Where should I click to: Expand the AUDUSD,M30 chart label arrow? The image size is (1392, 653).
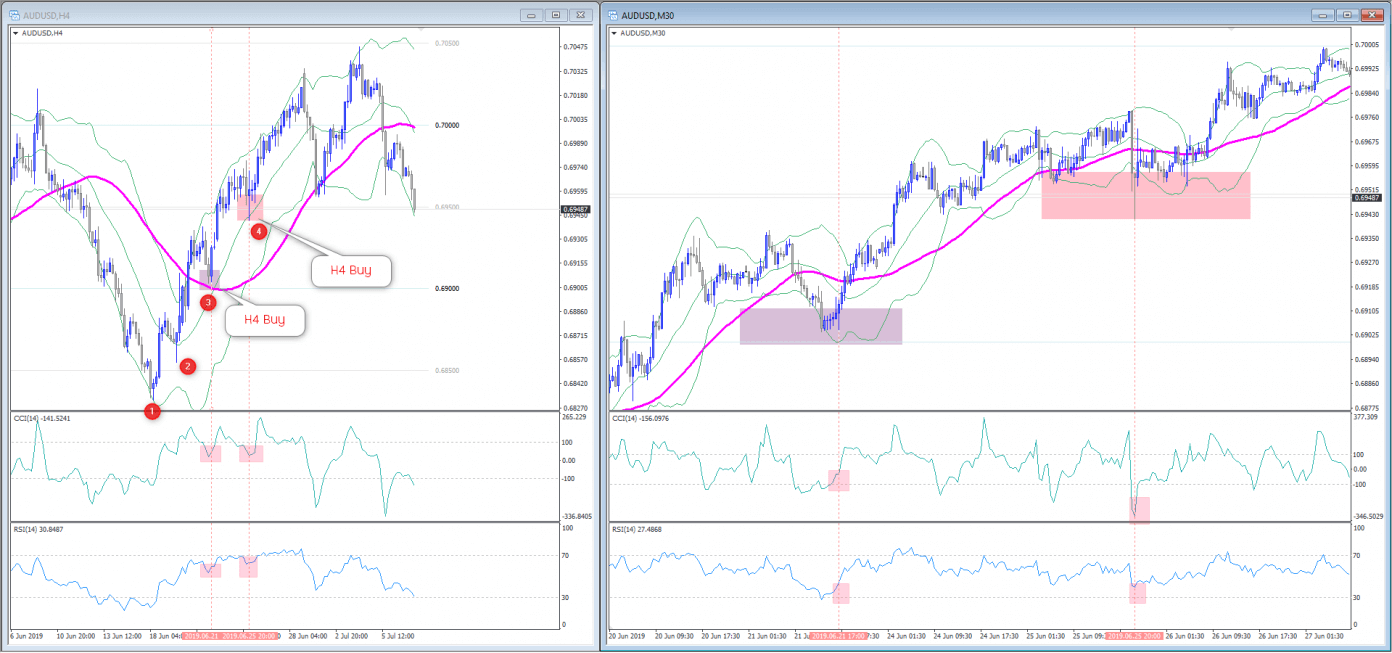(x=614, y=32)
